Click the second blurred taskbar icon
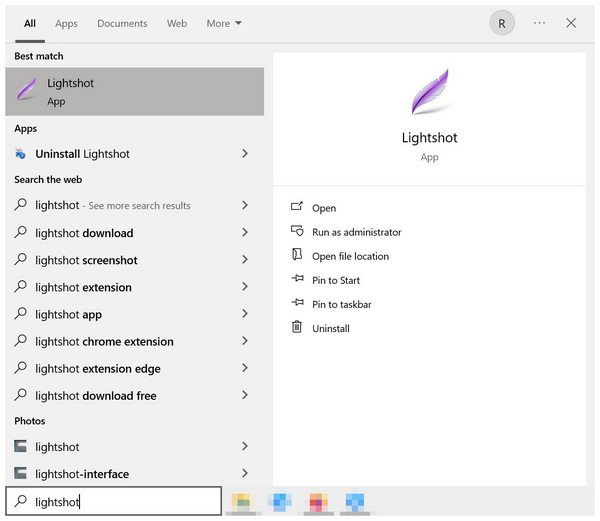This screenshot has width=600, height=521. pyautogui.click(x=280, y=502)
